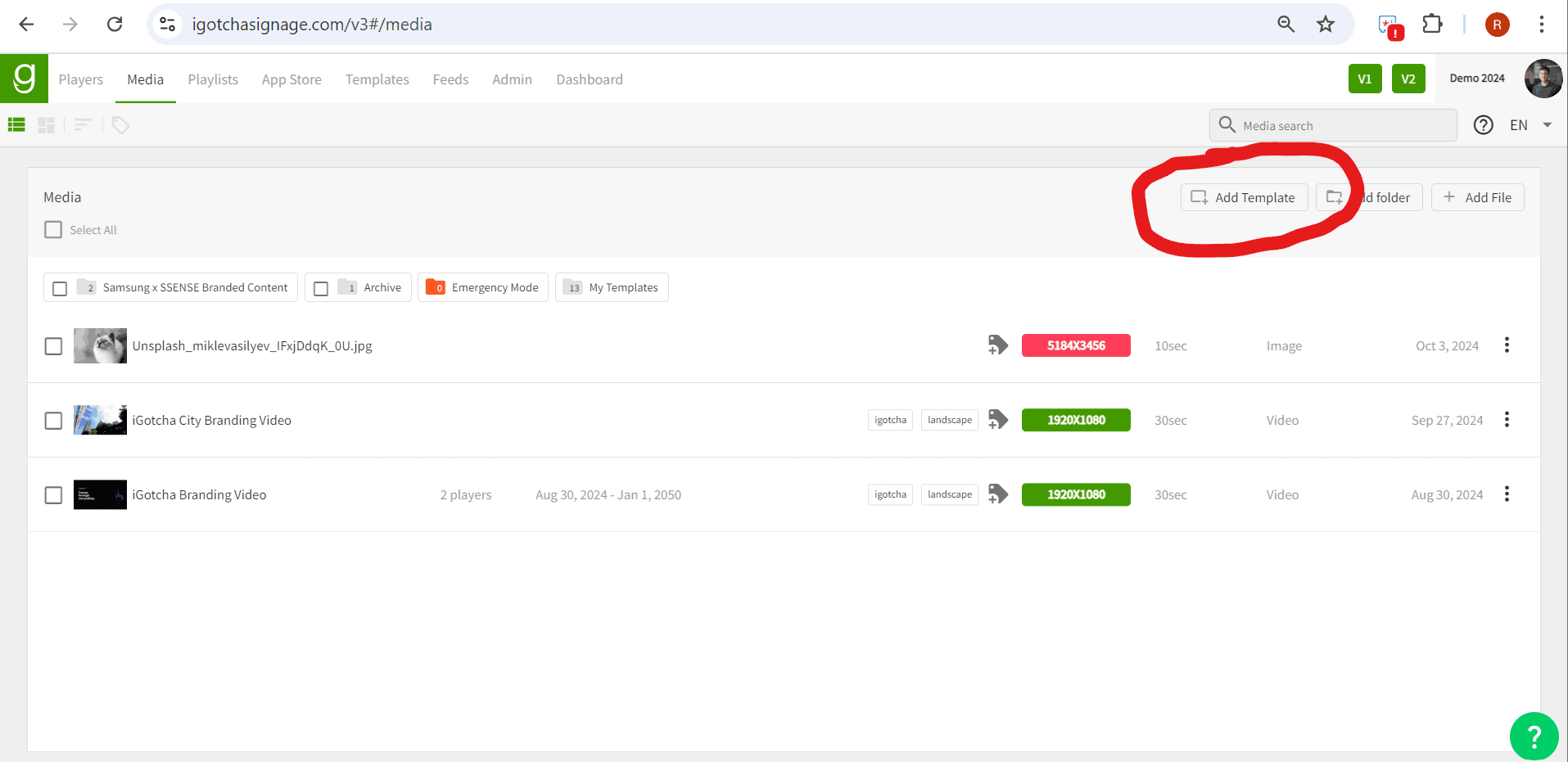Select the Archive folder checkbox

[x=321, y=288]
